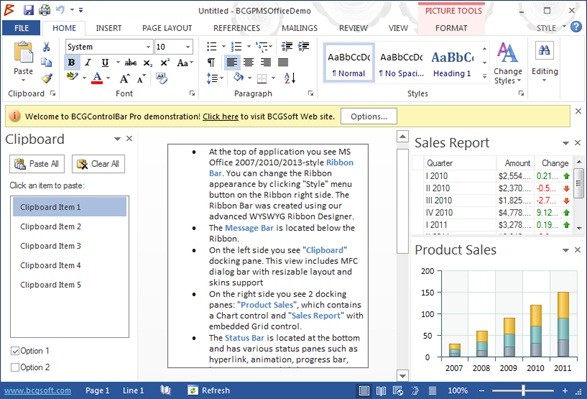This screenshot has width=587, height=399.
Task: Switch to the MAILINGS tab
Action: [299, 28]
